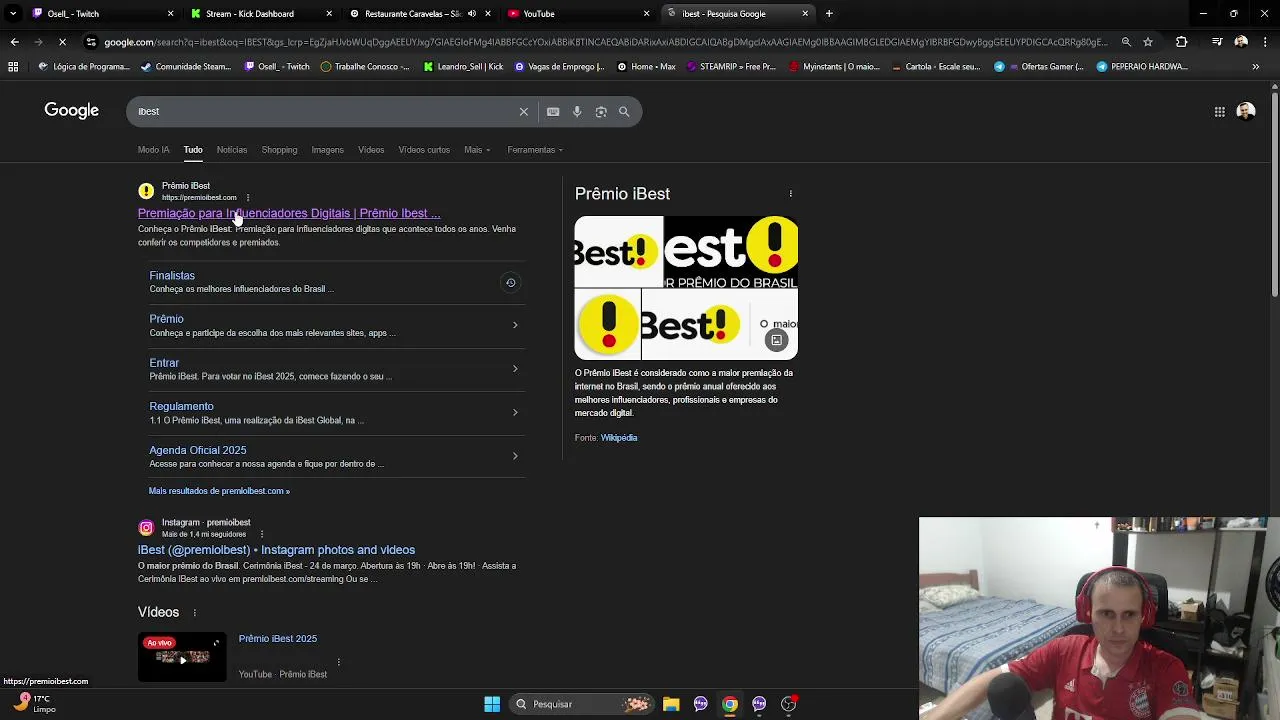Open Windows Start menu
Viewport: 1280px width, 720px height.
492,704
